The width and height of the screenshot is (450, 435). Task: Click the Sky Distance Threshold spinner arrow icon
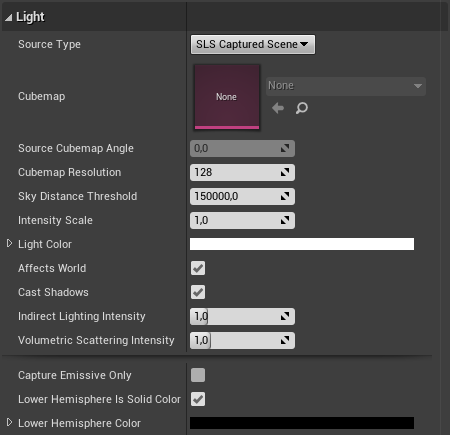click(x=285, y=196)
